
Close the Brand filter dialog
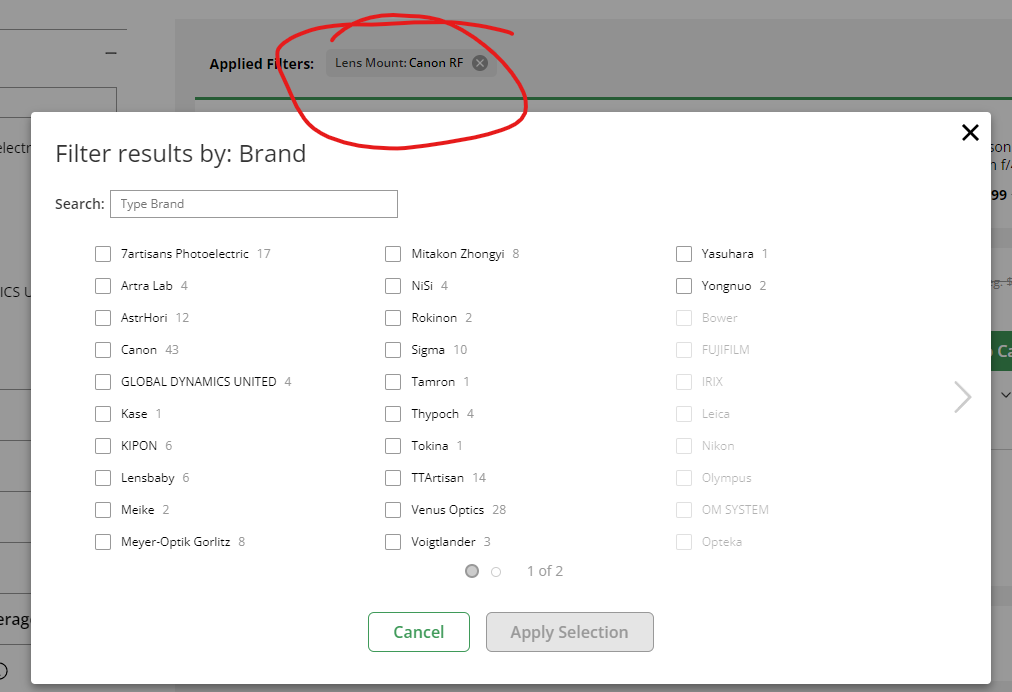click(970, 132)
